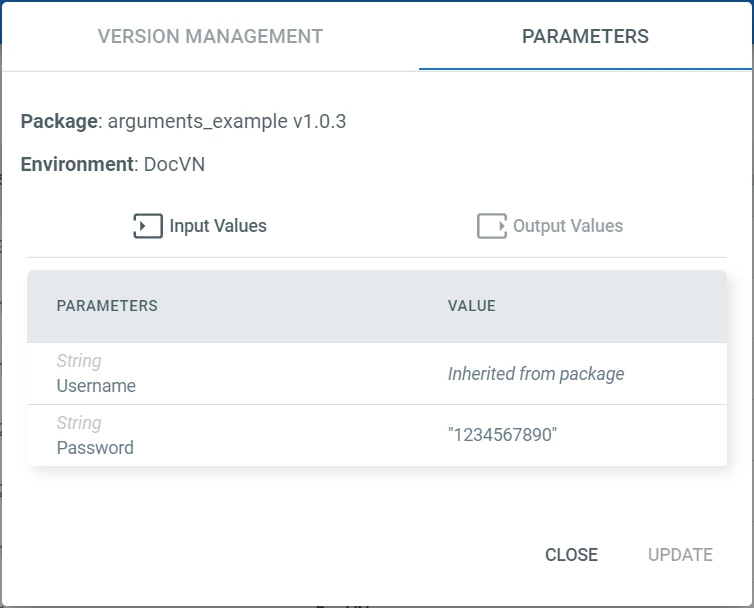The height and width of the screenshot is (608, 754).
Task: Click the CLOSE button
Action: click(x=571, y=555)
